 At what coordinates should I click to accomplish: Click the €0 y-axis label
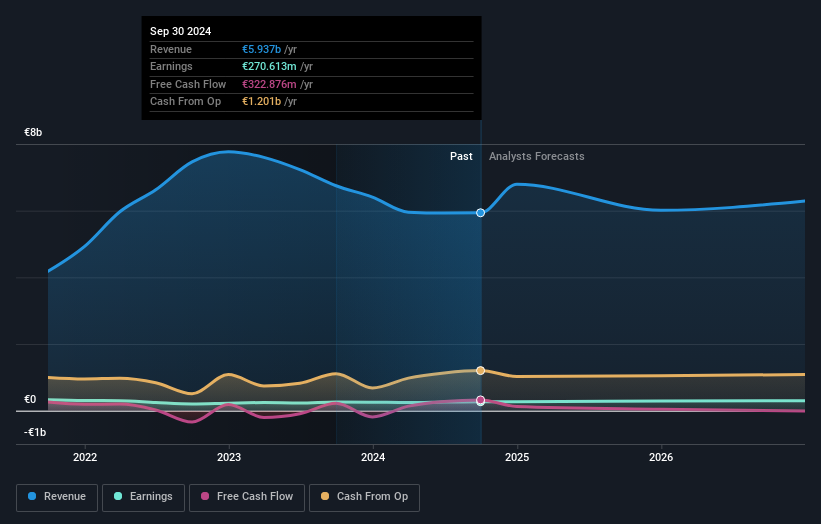click(30, 399)
